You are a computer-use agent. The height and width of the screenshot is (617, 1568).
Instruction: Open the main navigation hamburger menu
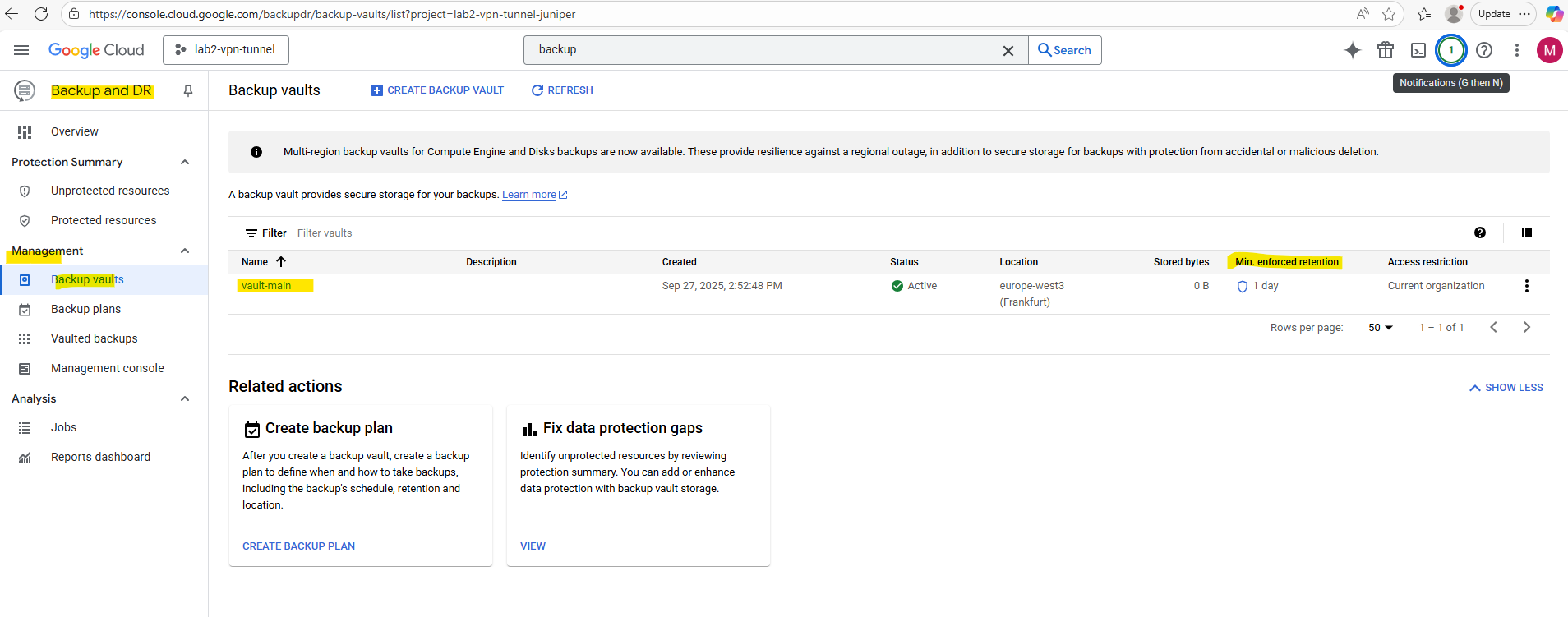pyautogui.click(x=21, y=50)
